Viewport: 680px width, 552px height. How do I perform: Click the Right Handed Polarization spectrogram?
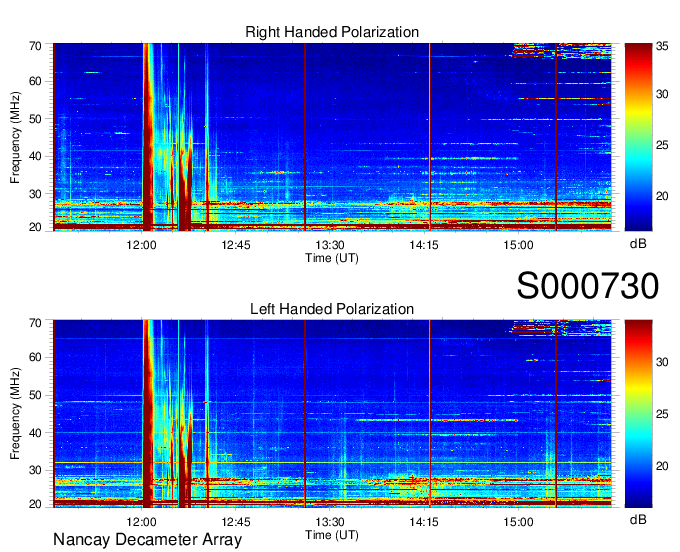point(332,137)
